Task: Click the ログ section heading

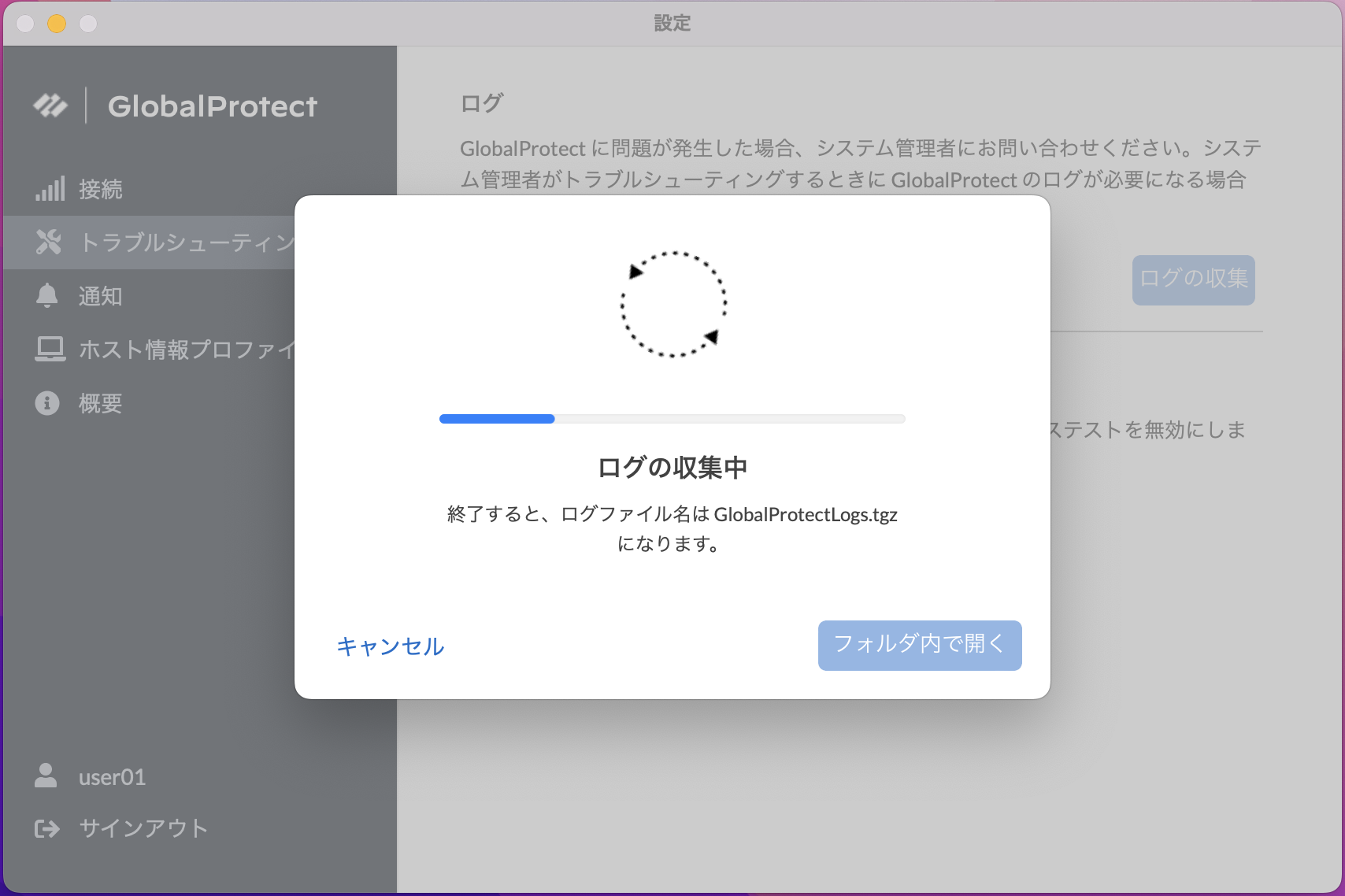Action: click(x=481, y=103)
